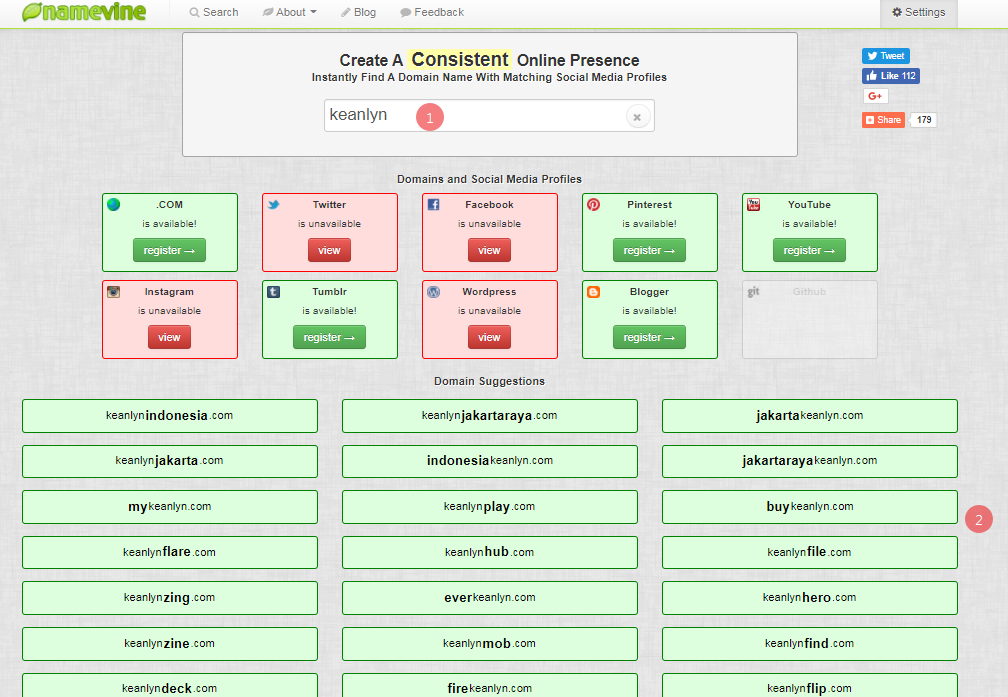This screenshot has height=697, width=1008.
Task: Register the Blogger profile
Action: tap(649, 337)
